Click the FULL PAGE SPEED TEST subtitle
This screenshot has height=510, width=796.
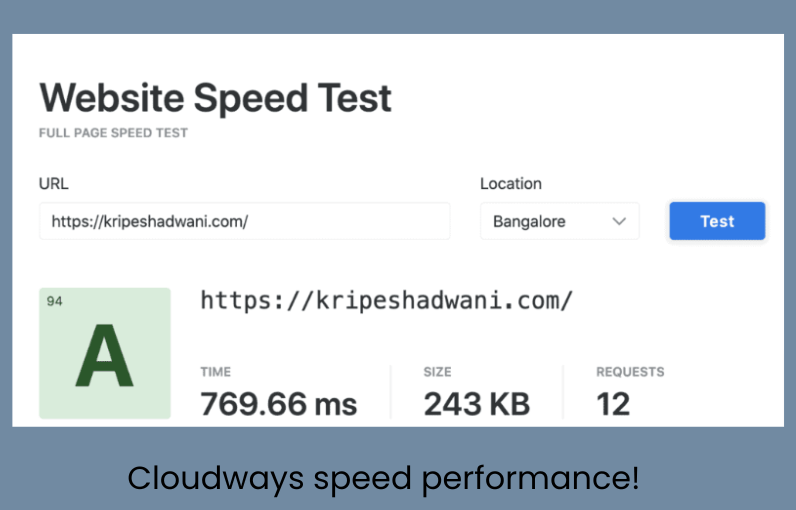[x=113, y=133]
